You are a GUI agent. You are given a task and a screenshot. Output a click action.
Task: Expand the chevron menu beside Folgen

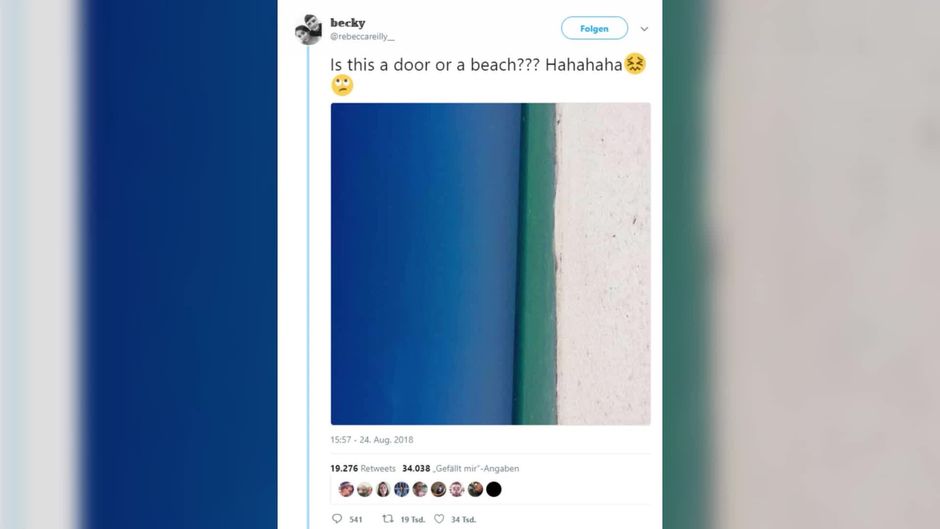(x=644, y=29)
